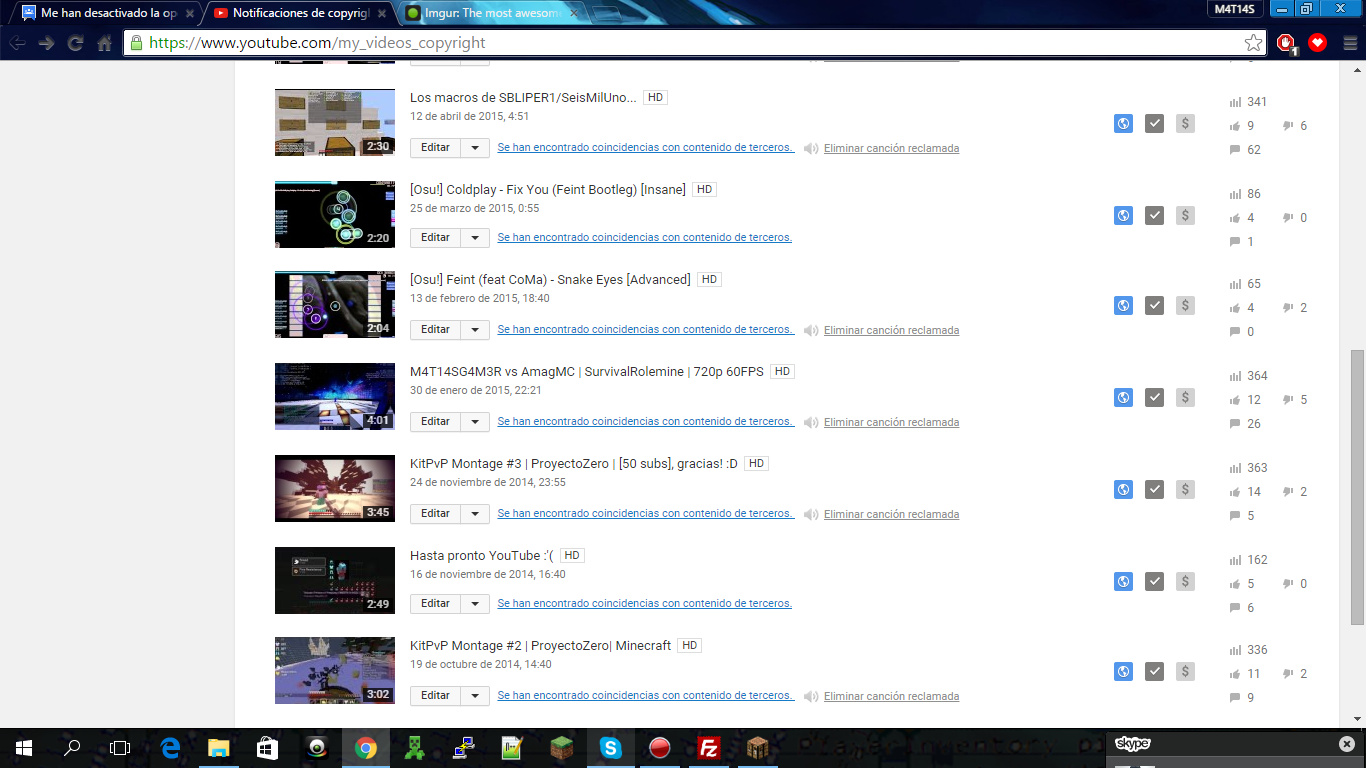1366x768 pixels.
Task: Open the browser home page icon
Action: [x=104, y=43]
